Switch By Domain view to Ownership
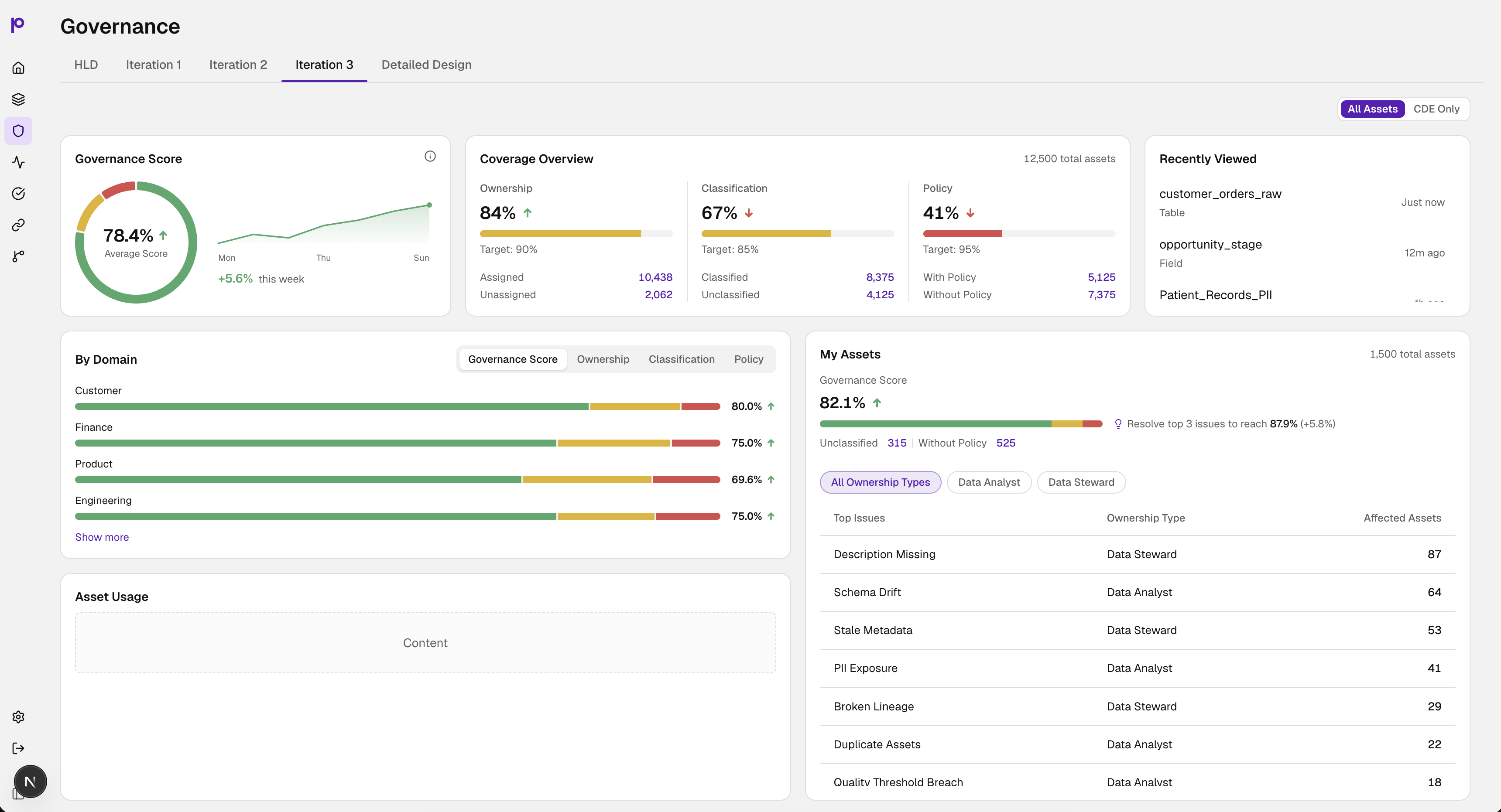1501x812 pixels. (603, 359)
